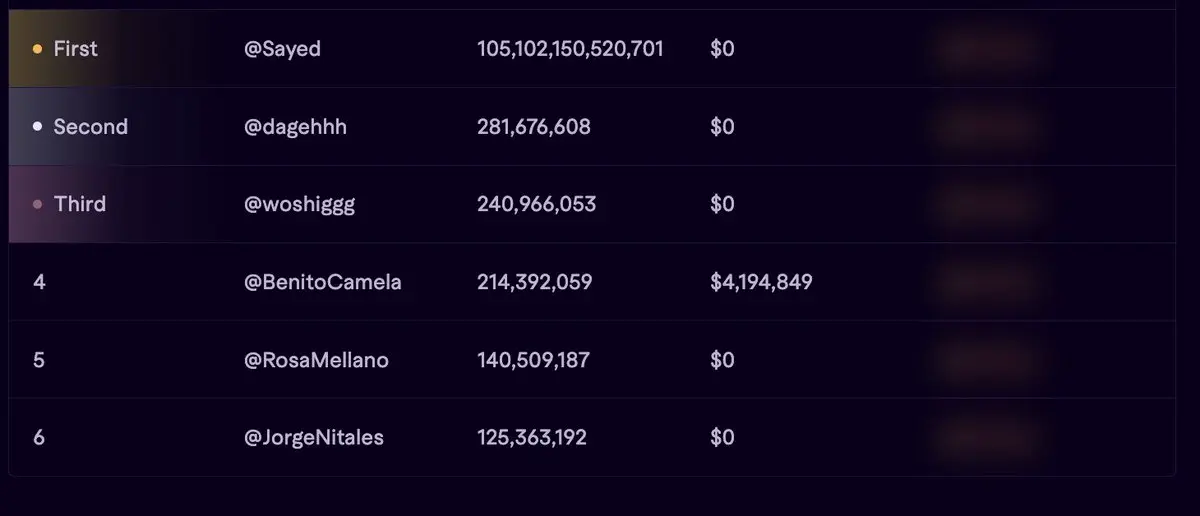Click the 281,676,608 score value

coord(533,127)
